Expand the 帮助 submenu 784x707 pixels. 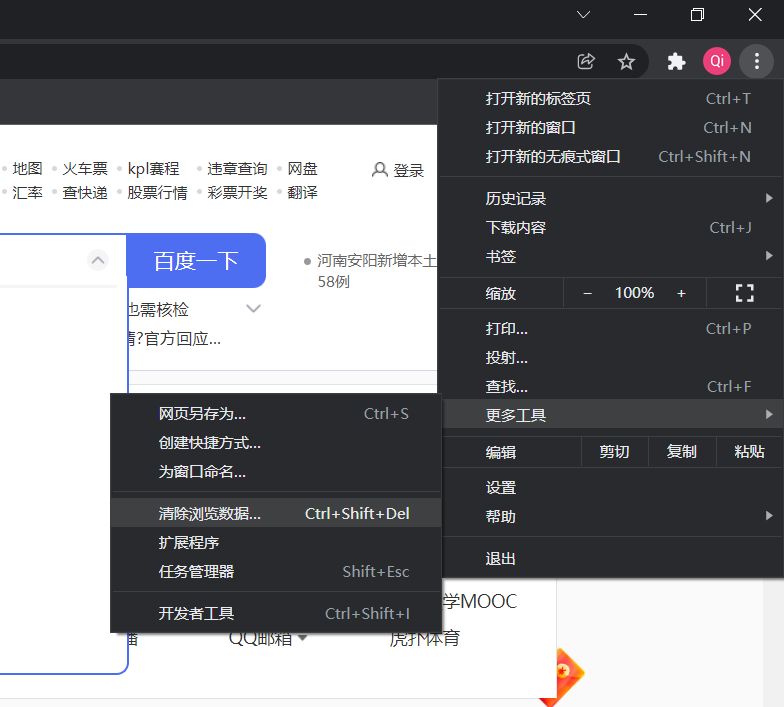pos(610,516)
